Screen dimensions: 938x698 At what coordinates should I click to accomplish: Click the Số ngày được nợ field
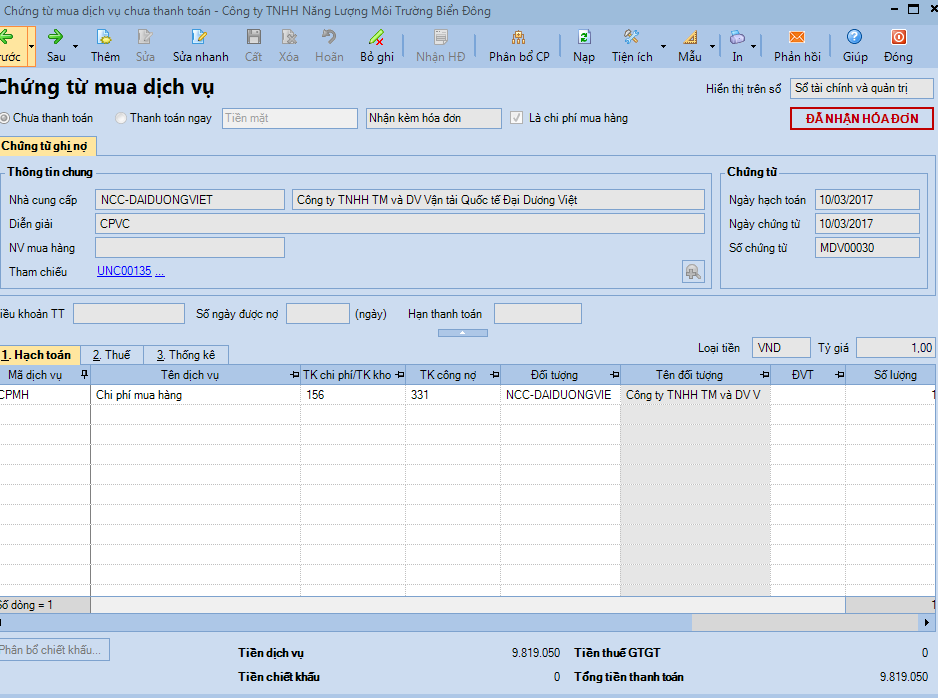(x=318, y=313)
